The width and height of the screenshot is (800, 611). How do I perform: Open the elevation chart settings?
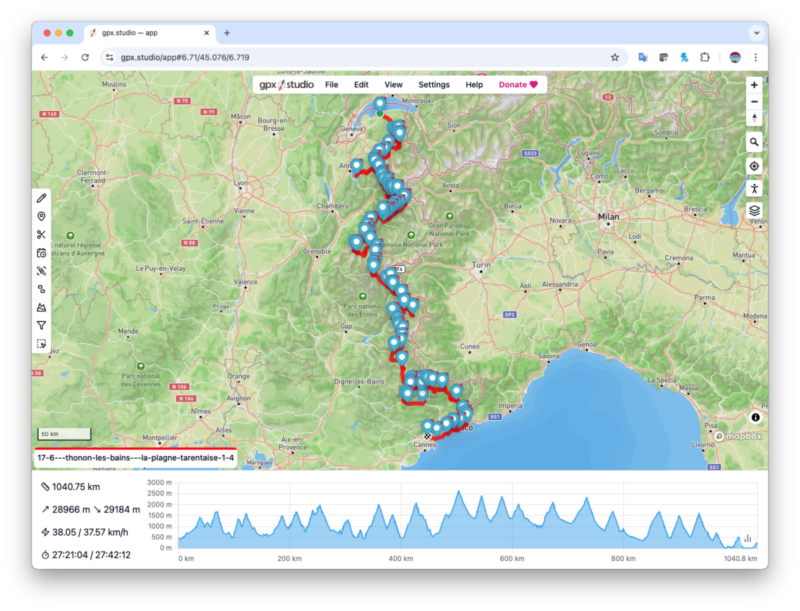tap(747, 538)
